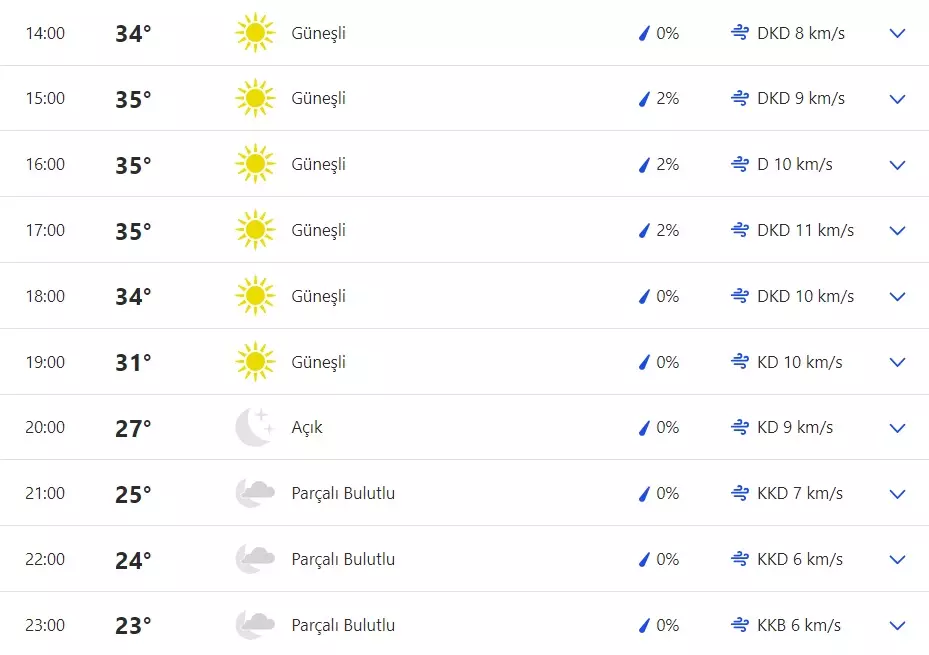The width and height of the screenshot is (929, 655).
Task: Click the sunny icon in the 14:00 row
Action: (255, 33)
